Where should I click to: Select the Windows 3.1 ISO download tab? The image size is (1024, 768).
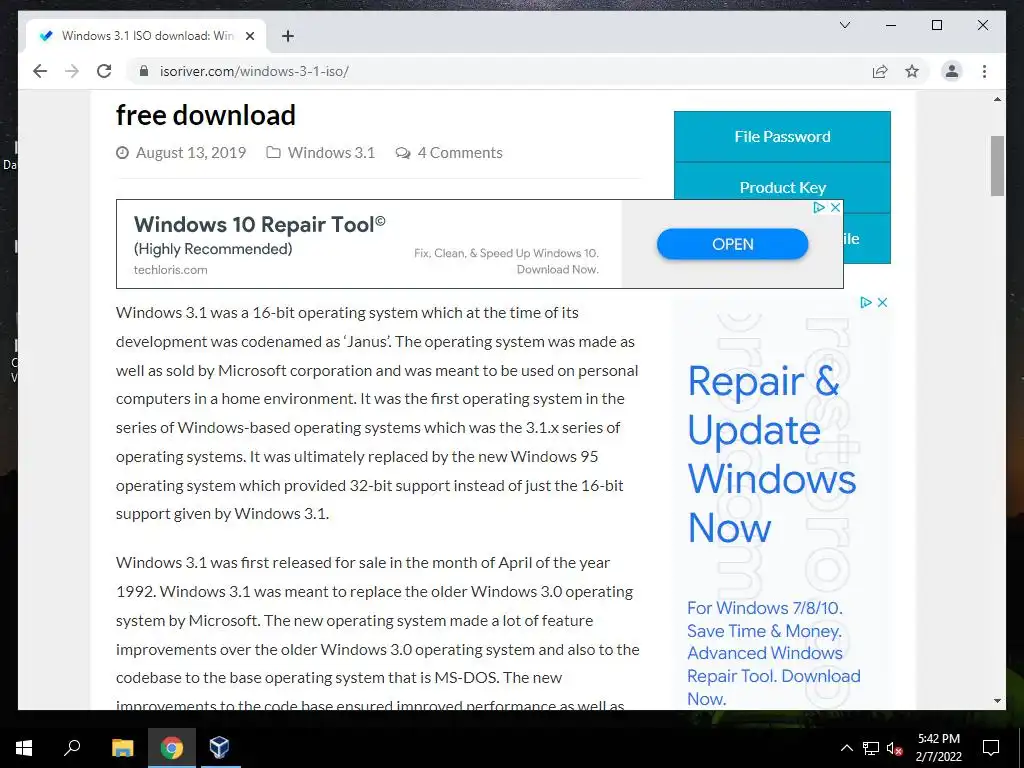(x=146, y=36)
